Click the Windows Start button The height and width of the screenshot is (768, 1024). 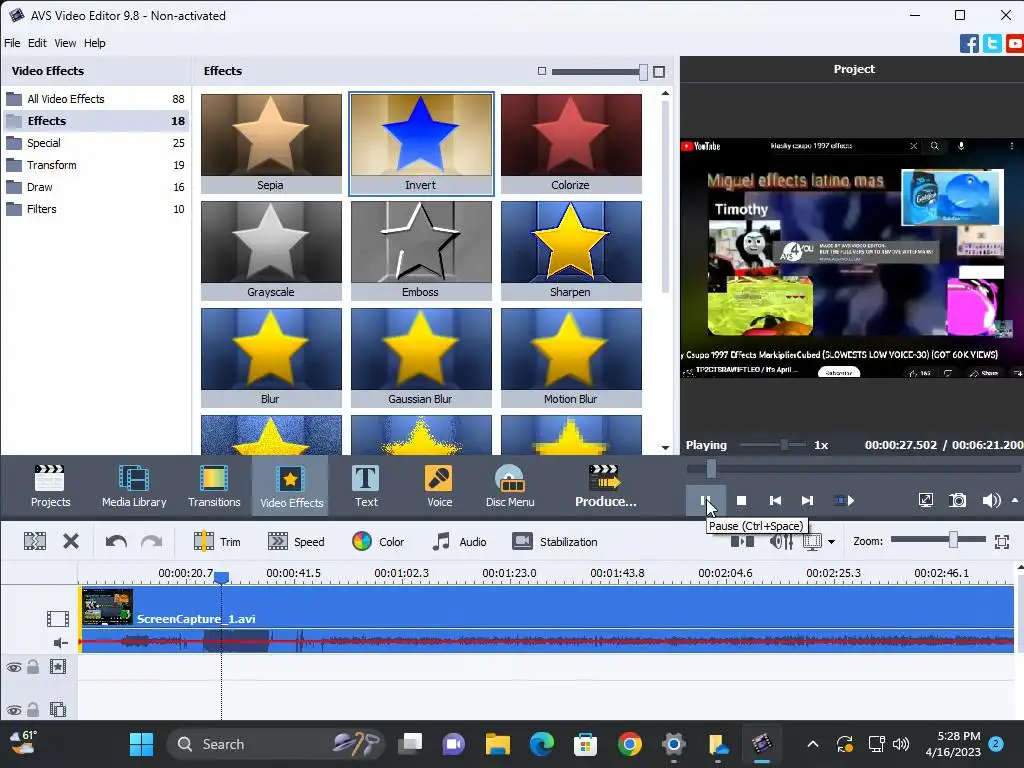click(141, 744)
